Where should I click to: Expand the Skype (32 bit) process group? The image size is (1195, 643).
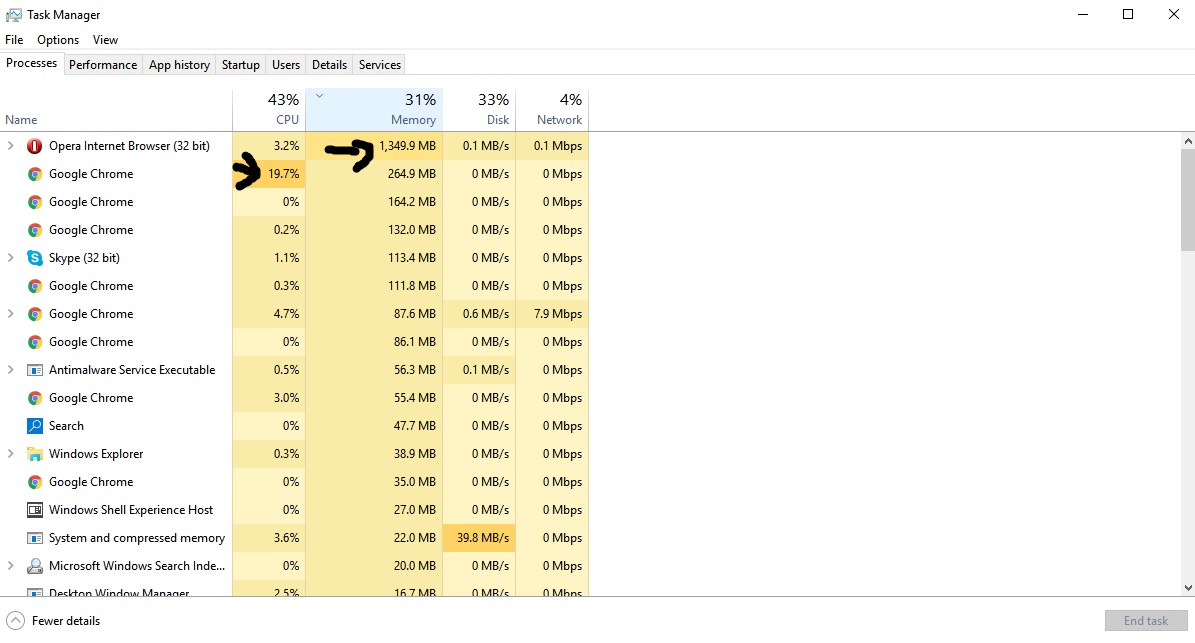11,258
